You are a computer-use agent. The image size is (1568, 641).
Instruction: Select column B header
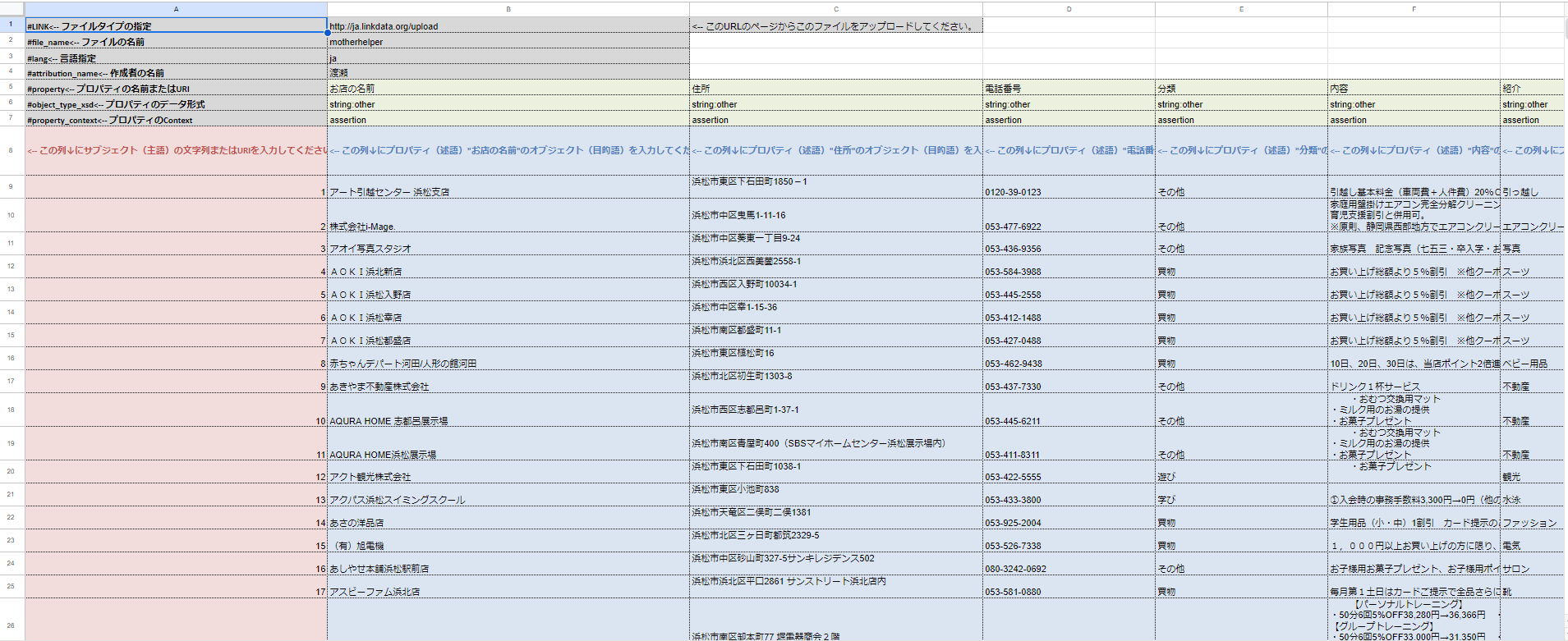point(508,9)
